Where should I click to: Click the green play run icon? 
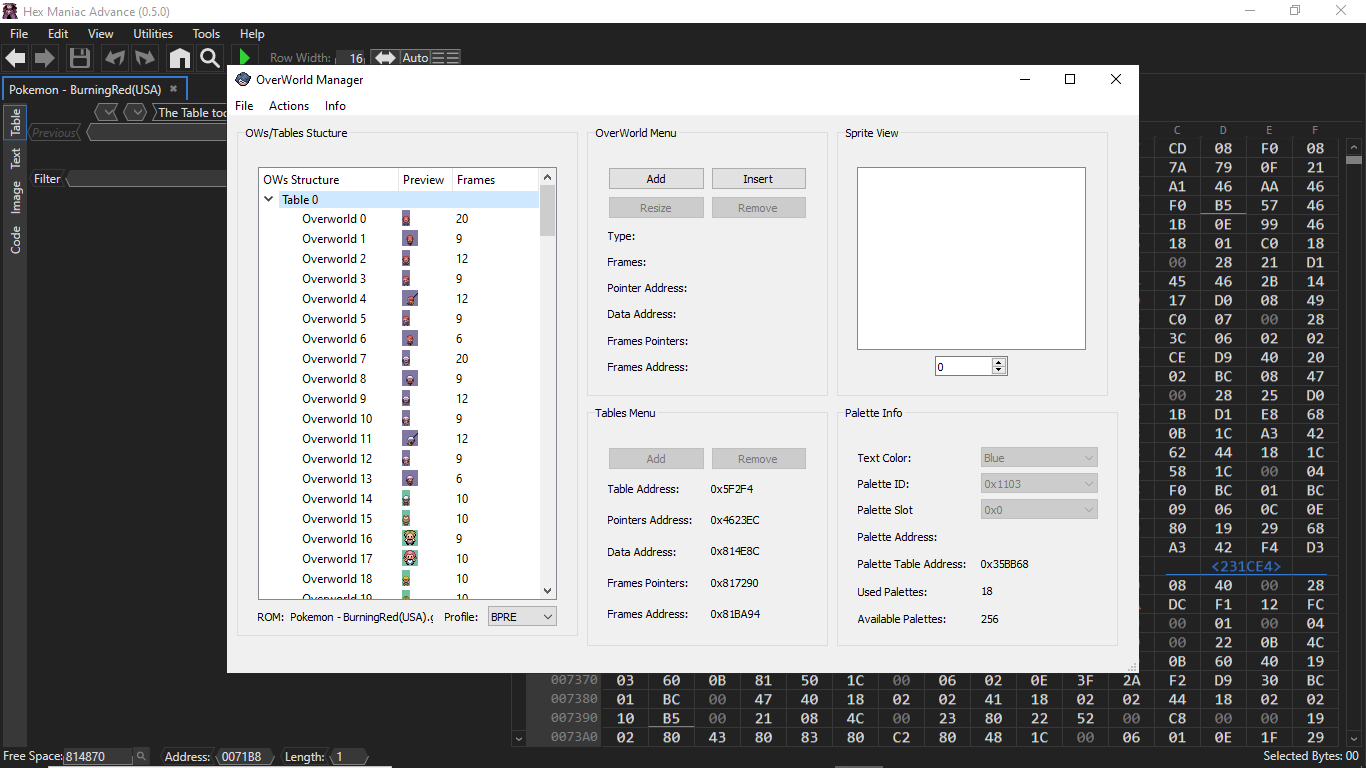click(x=244, y=58)
